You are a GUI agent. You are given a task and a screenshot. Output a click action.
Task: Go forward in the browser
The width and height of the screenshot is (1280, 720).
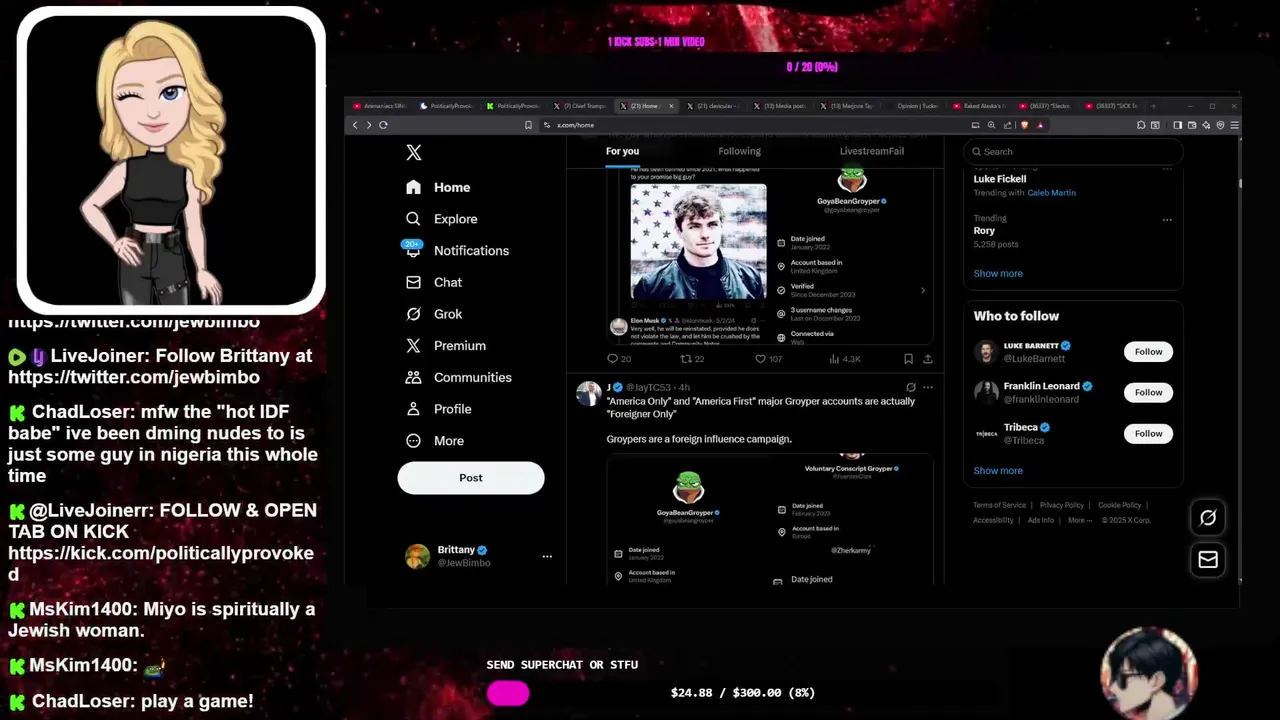369,125
